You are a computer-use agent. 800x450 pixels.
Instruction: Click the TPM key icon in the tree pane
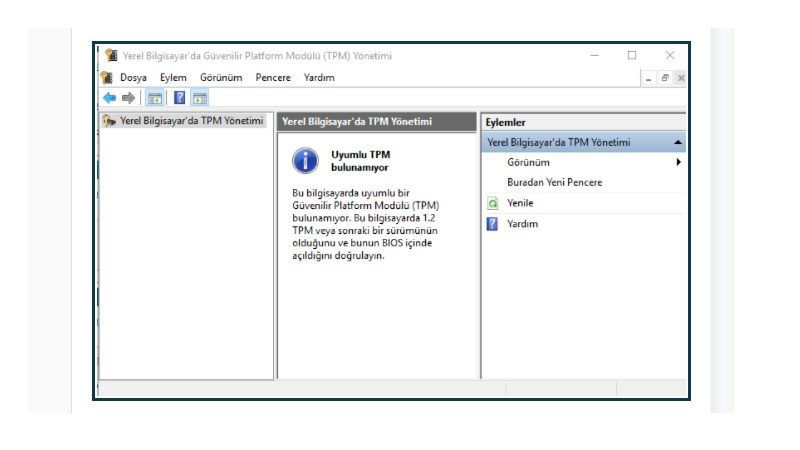coord(109,121)
